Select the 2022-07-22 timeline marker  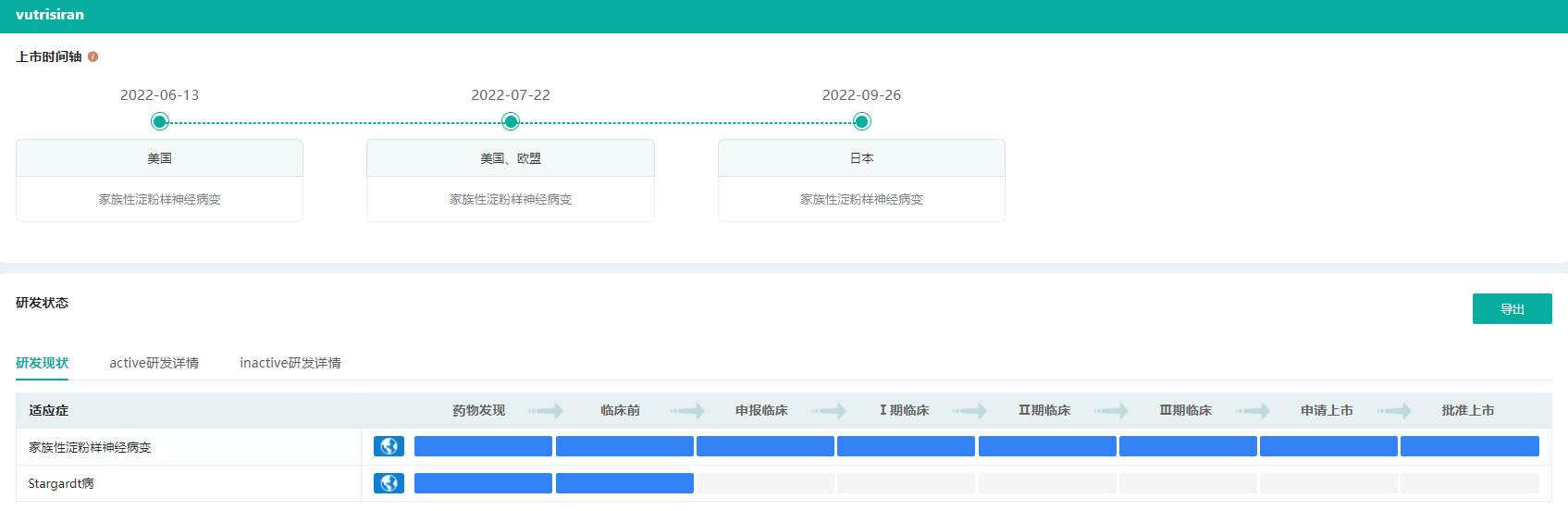[x=511, y=121]
